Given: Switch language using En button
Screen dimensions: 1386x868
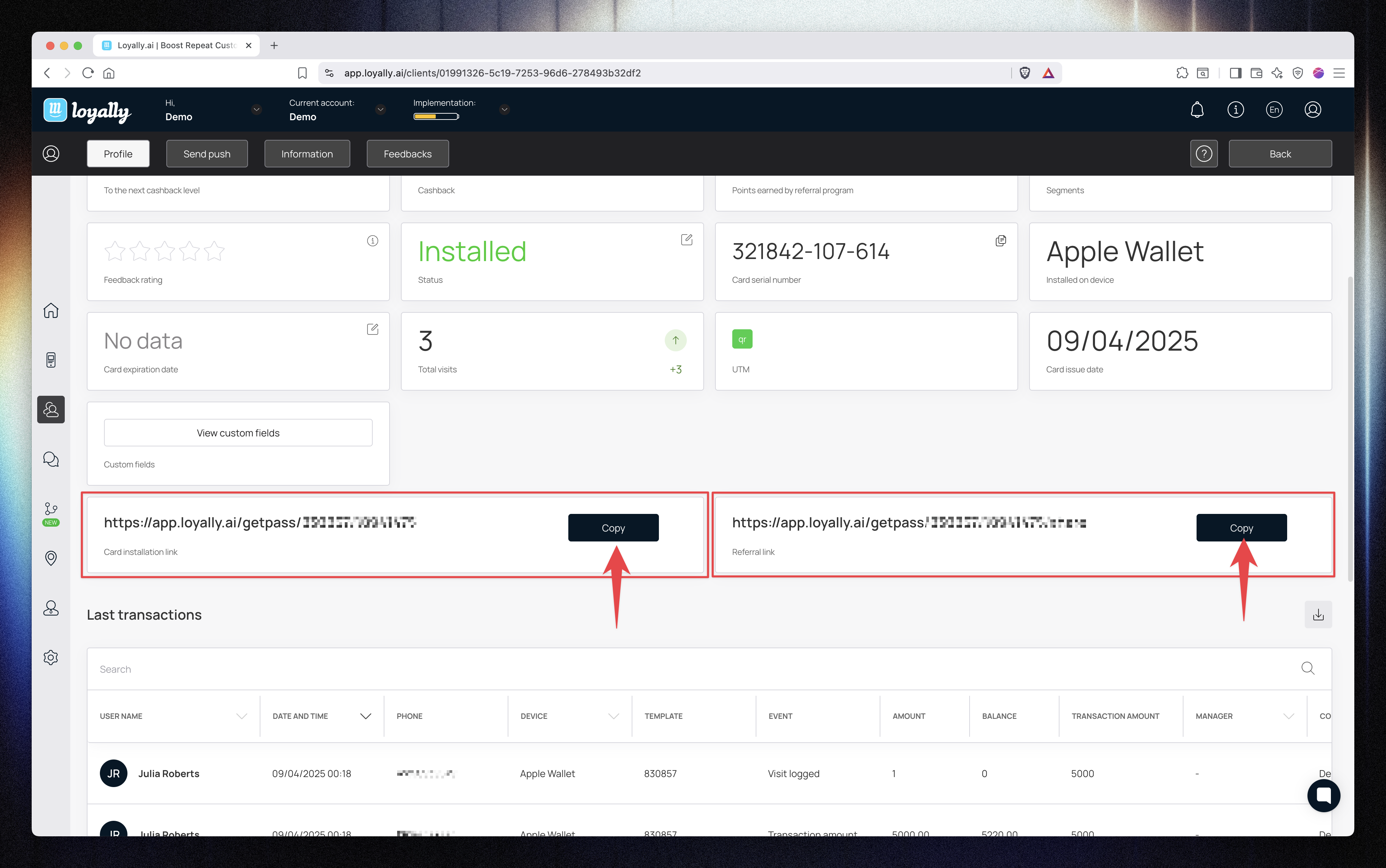Looking at the screenshot, I should tap(1273, 110).
